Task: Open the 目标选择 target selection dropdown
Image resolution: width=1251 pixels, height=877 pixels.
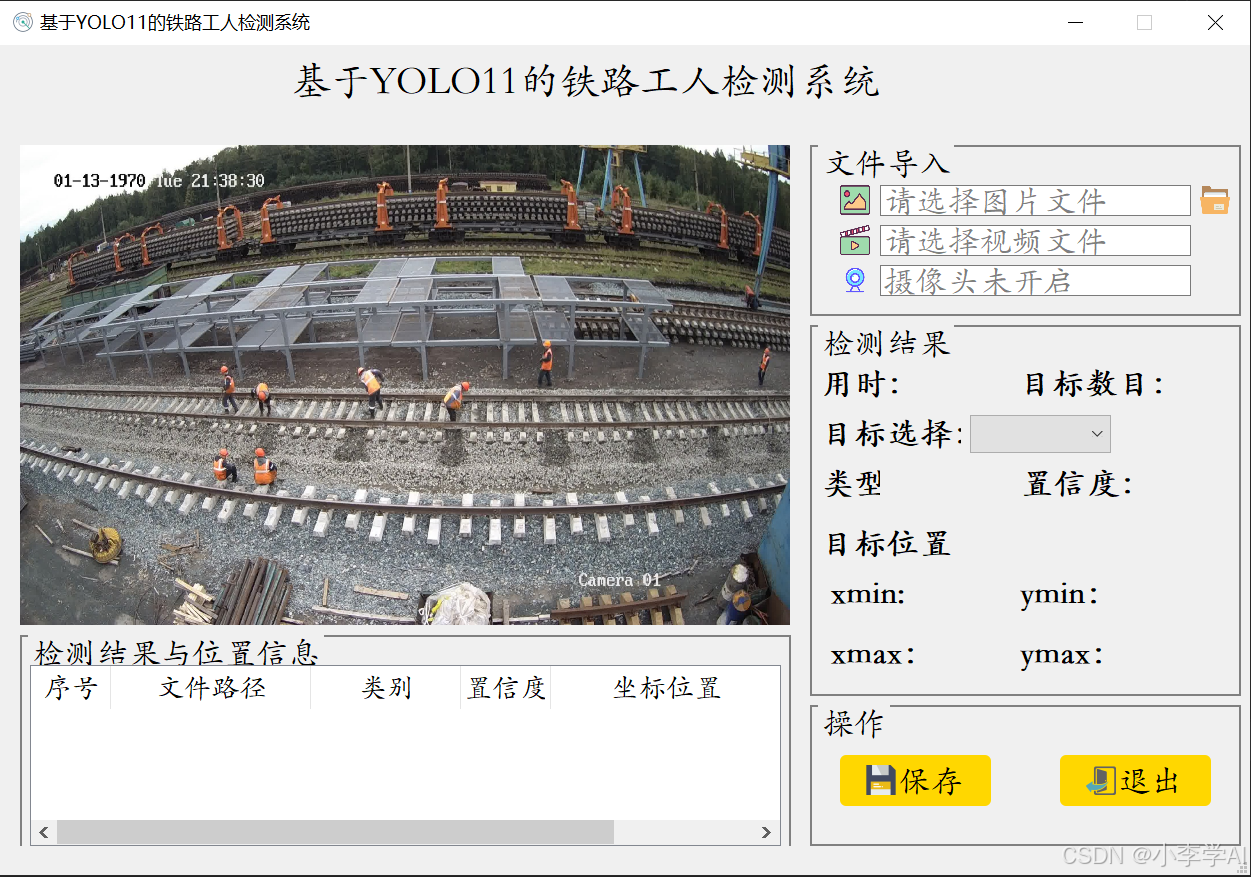Action: [1040, 433]
